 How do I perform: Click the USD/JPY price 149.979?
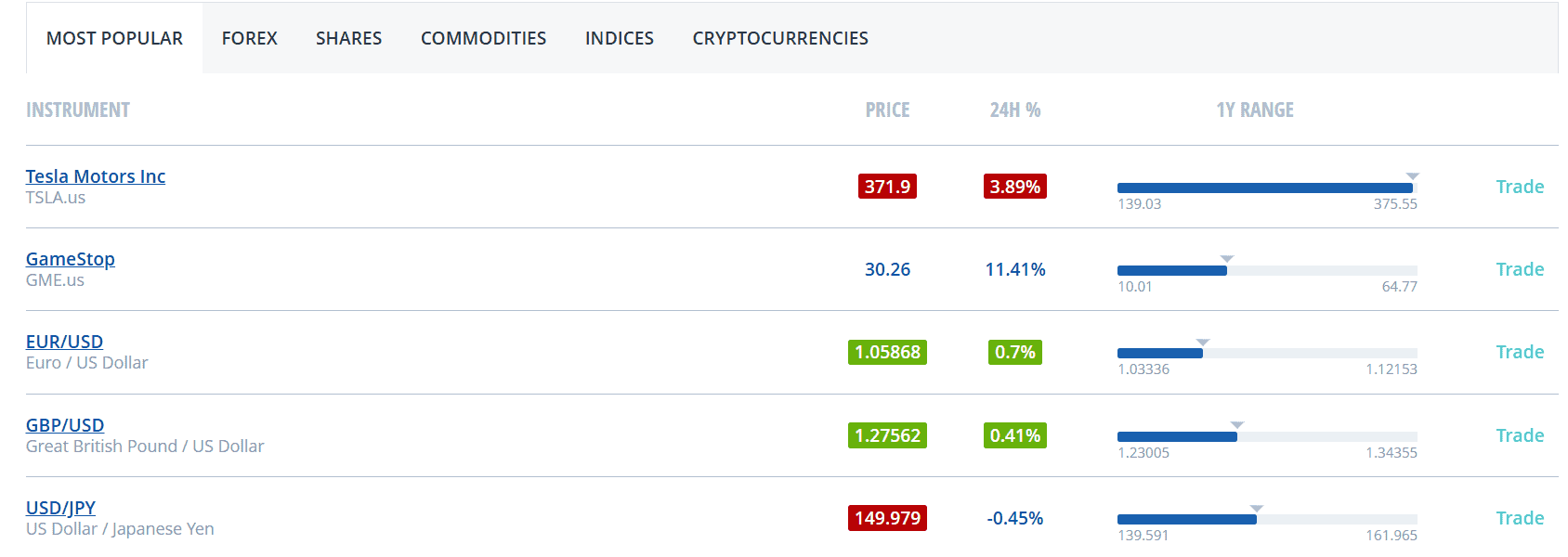tap(887, 518)
